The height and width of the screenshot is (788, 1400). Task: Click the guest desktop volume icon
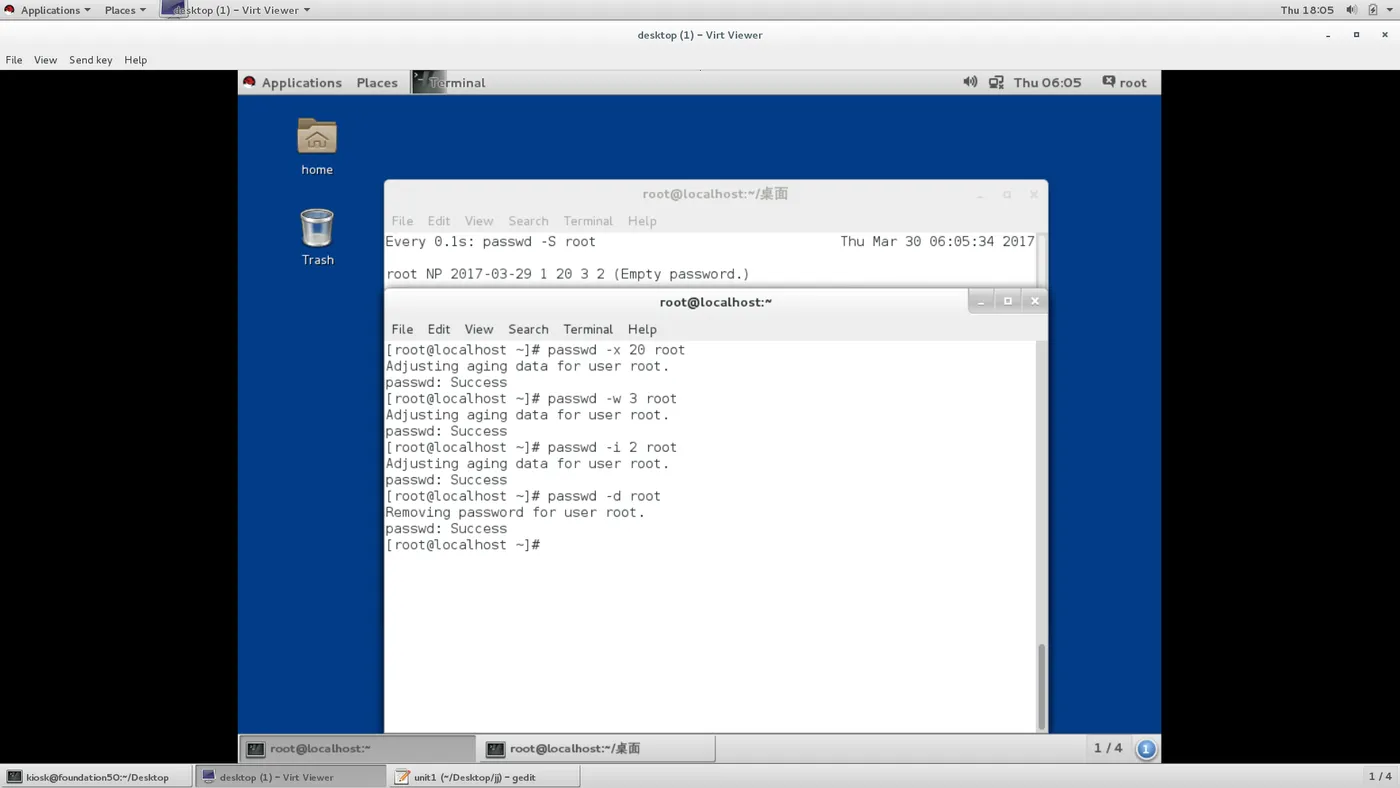(x=970, y=82)
